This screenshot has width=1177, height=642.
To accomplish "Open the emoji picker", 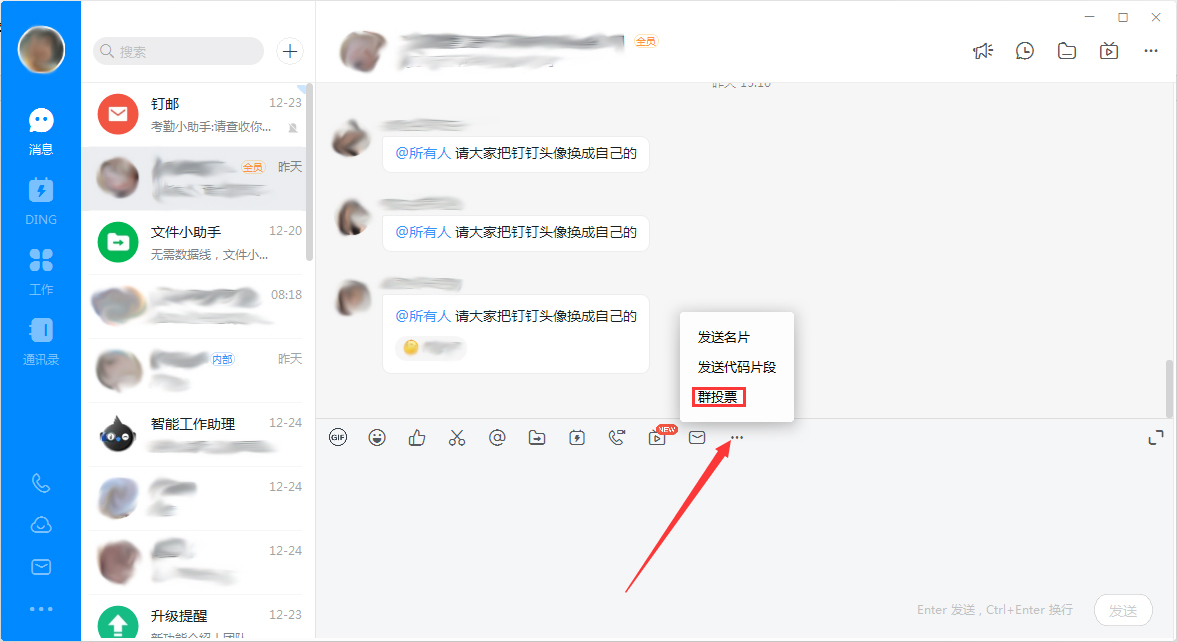I will 377,437.
